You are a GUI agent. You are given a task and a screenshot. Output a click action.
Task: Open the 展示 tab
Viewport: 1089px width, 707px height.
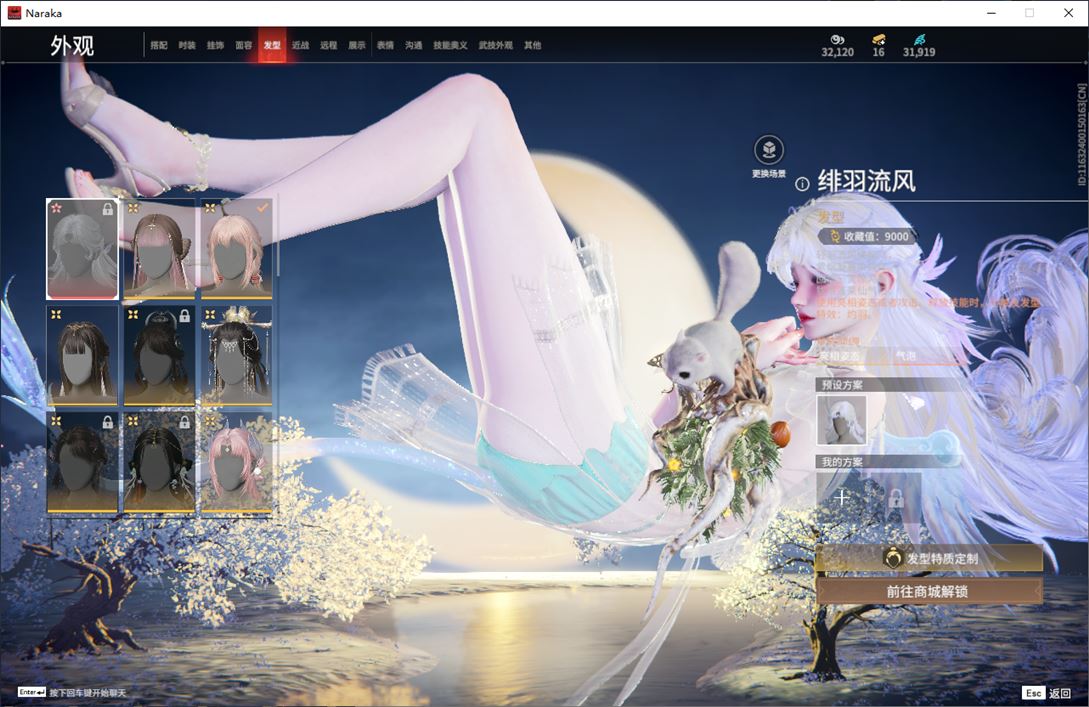357,45
